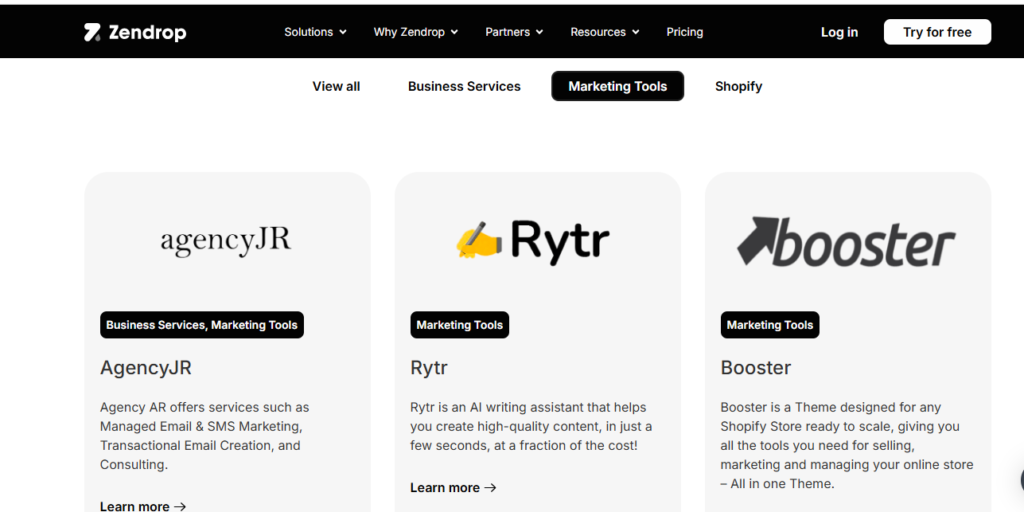1024x512 pixels.
Task: Go to the Pricing page
Action: click(684, 32)
